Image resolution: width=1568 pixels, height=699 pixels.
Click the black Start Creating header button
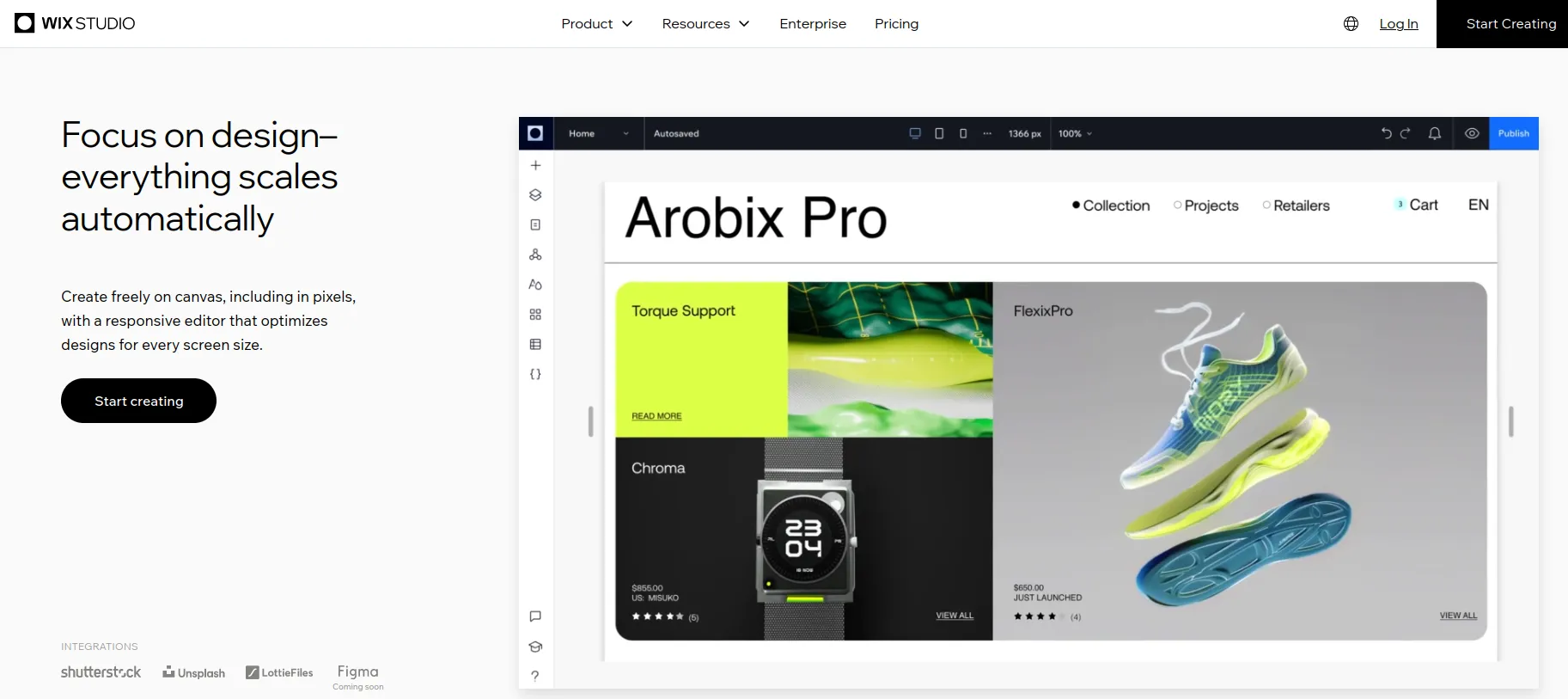coord(1502,24)
